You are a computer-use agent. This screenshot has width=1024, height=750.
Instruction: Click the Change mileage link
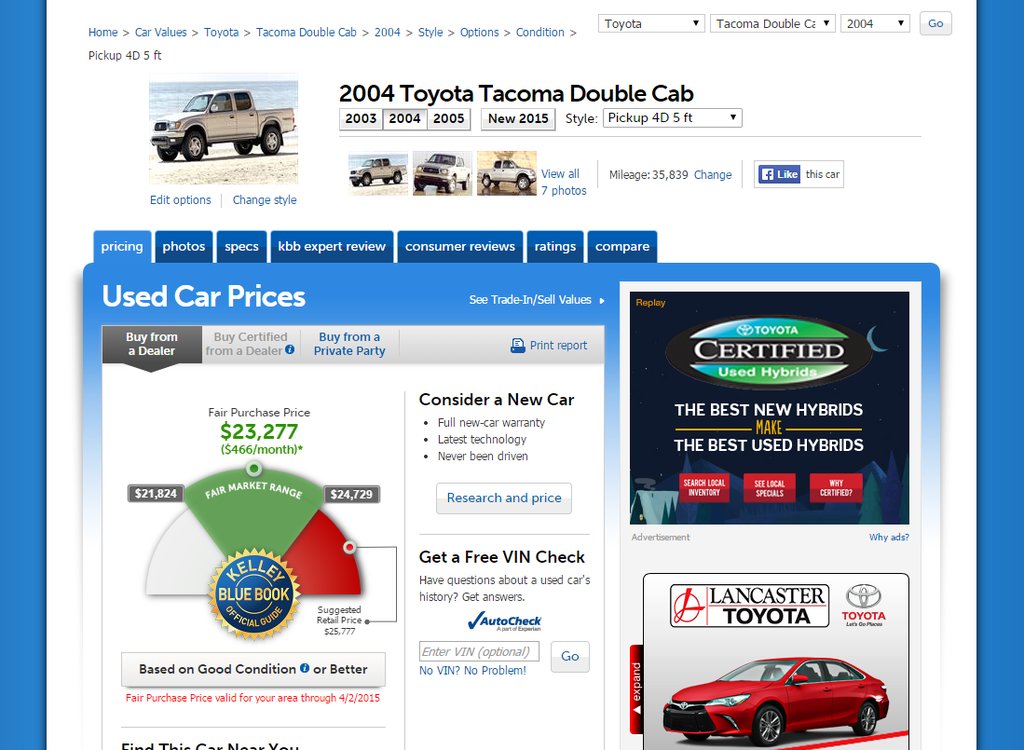click(712, 174)
